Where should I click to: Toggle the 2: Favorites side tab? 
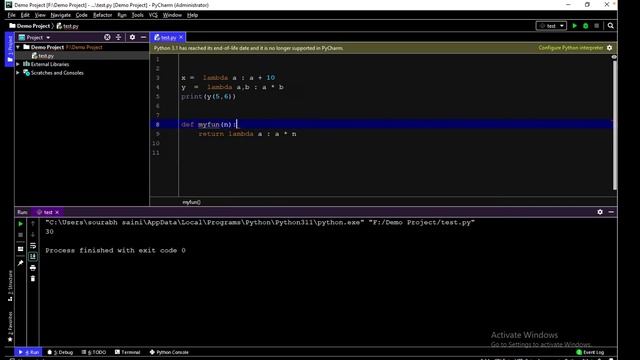[x=10, y=327]
